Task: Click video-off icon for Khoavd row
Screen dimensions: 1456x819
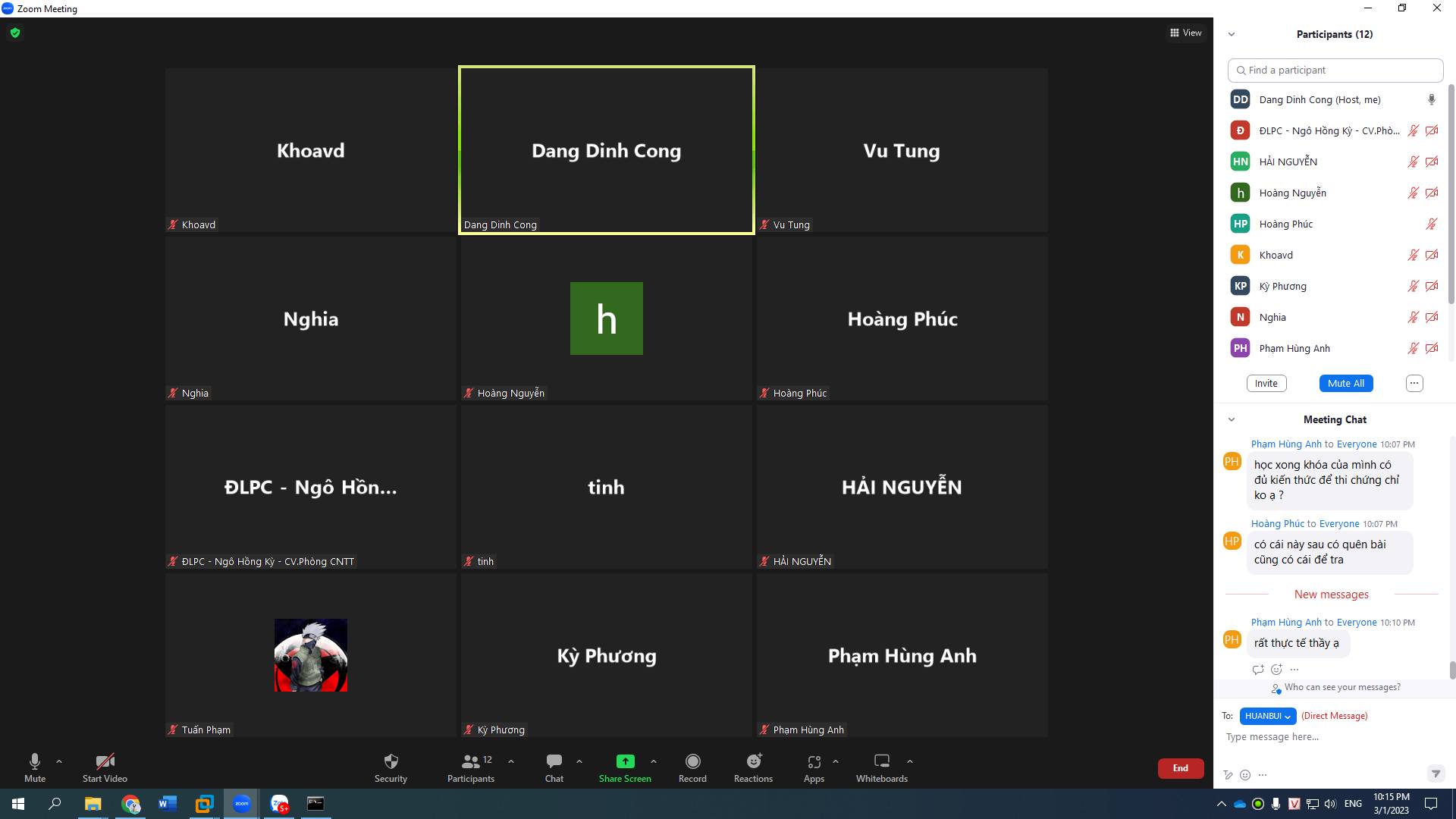Action: (1432, 255)
